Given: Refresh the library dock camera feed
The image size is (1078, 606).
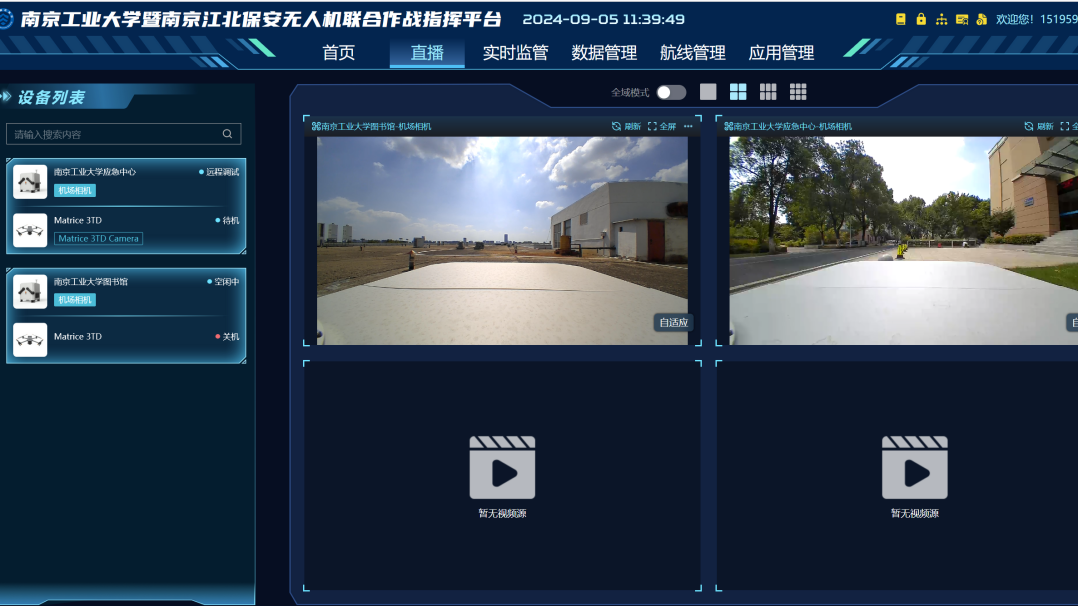Looking at the screenshot, I should [x=626, y=127].
